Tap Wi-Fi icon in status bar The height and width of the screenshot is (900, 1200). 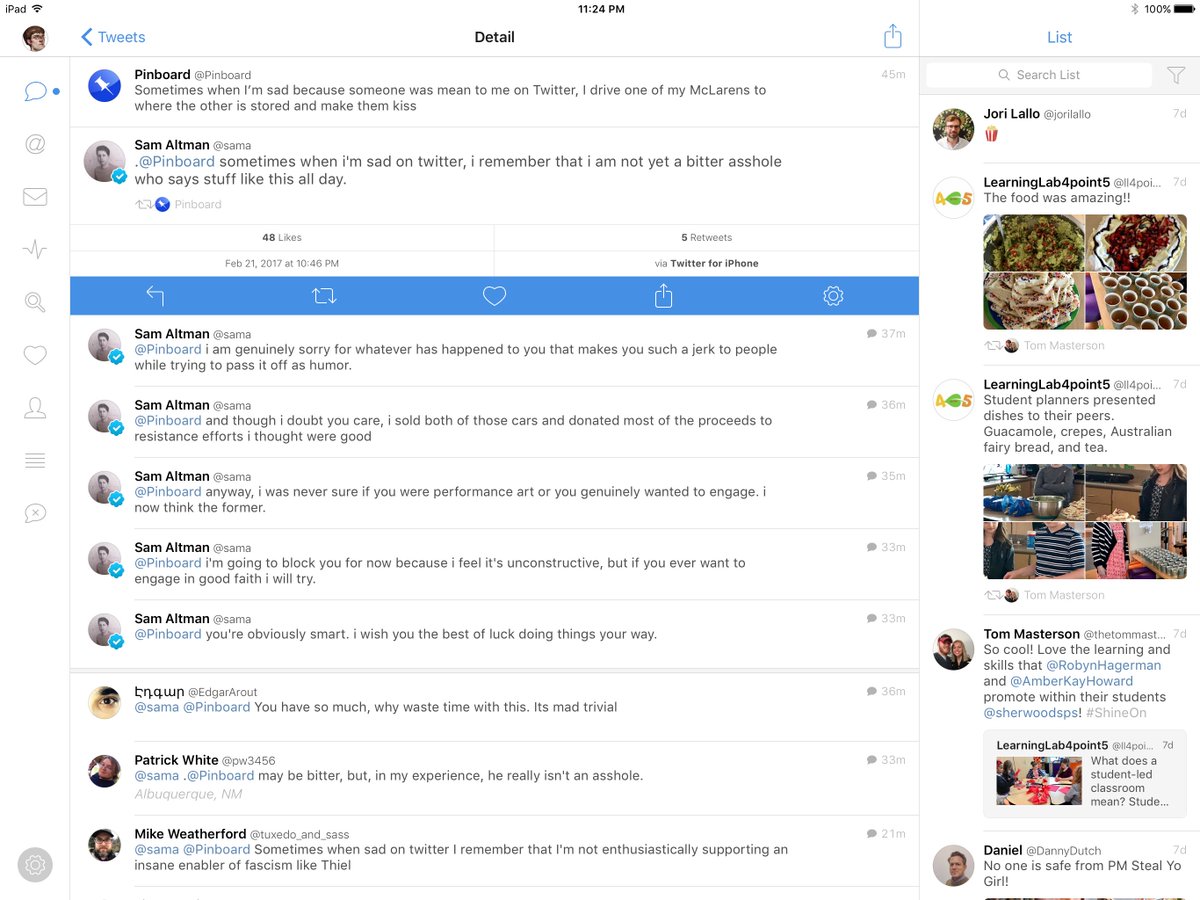click(37, 9)
